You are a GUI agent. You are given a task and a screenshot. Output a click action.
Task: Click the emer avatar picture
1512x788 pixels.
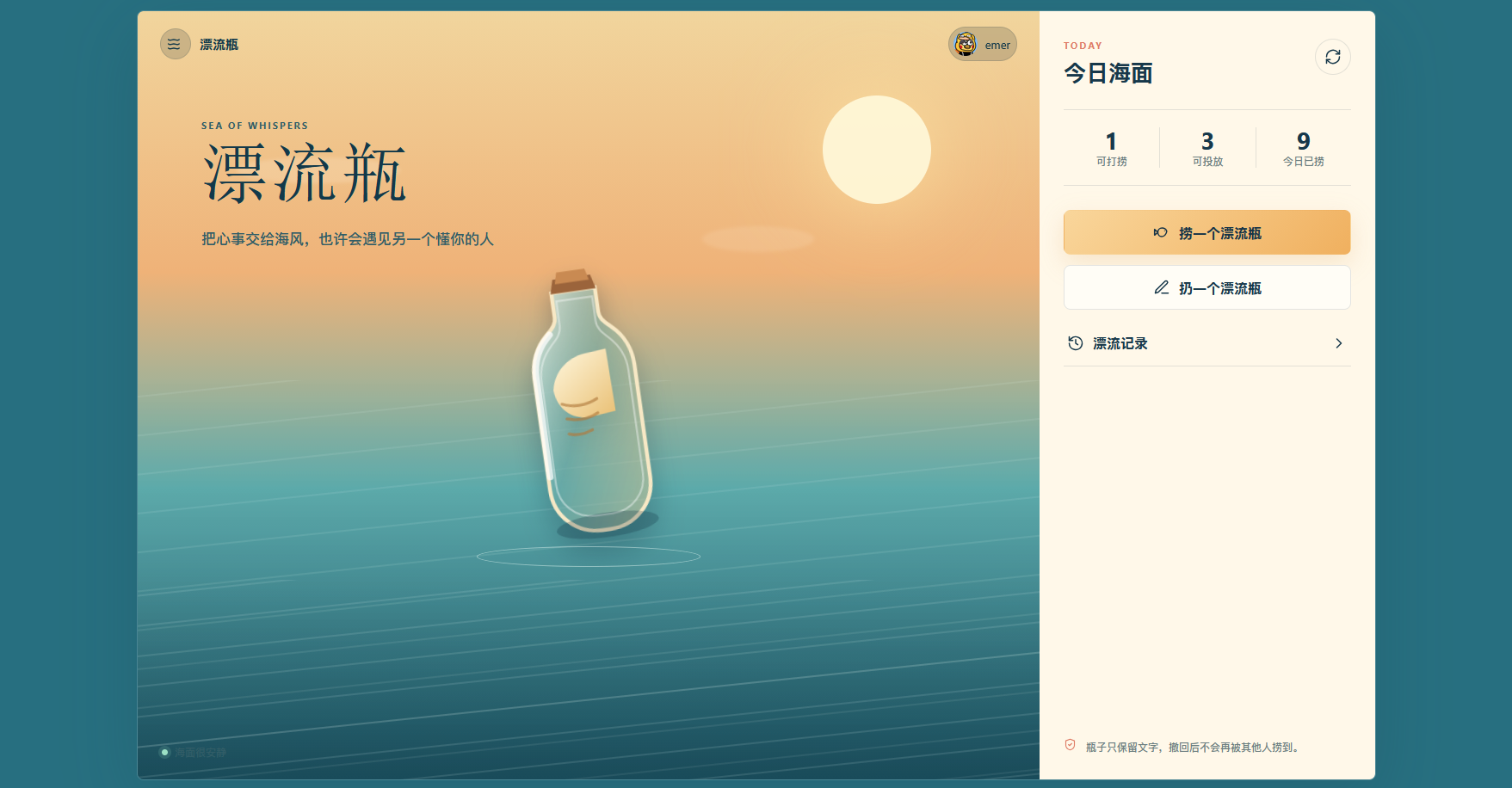click(966, 44)
